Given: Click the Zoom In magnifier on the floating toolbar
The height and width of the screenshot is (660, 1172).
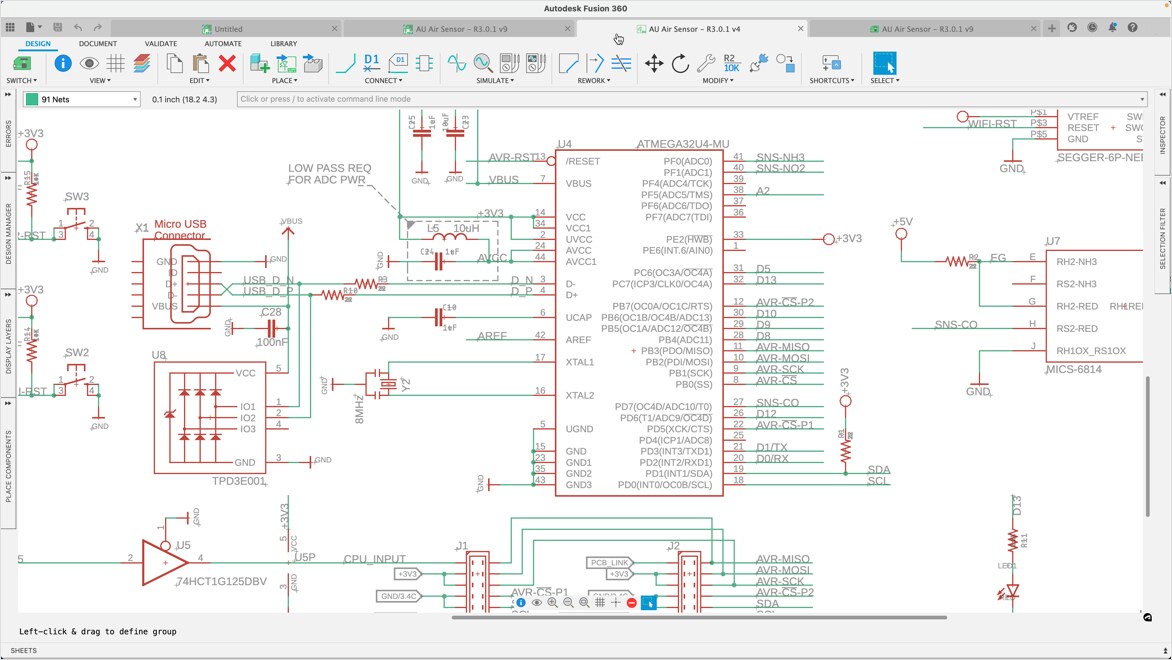Looking at the screenshot, I should point(553,603).
